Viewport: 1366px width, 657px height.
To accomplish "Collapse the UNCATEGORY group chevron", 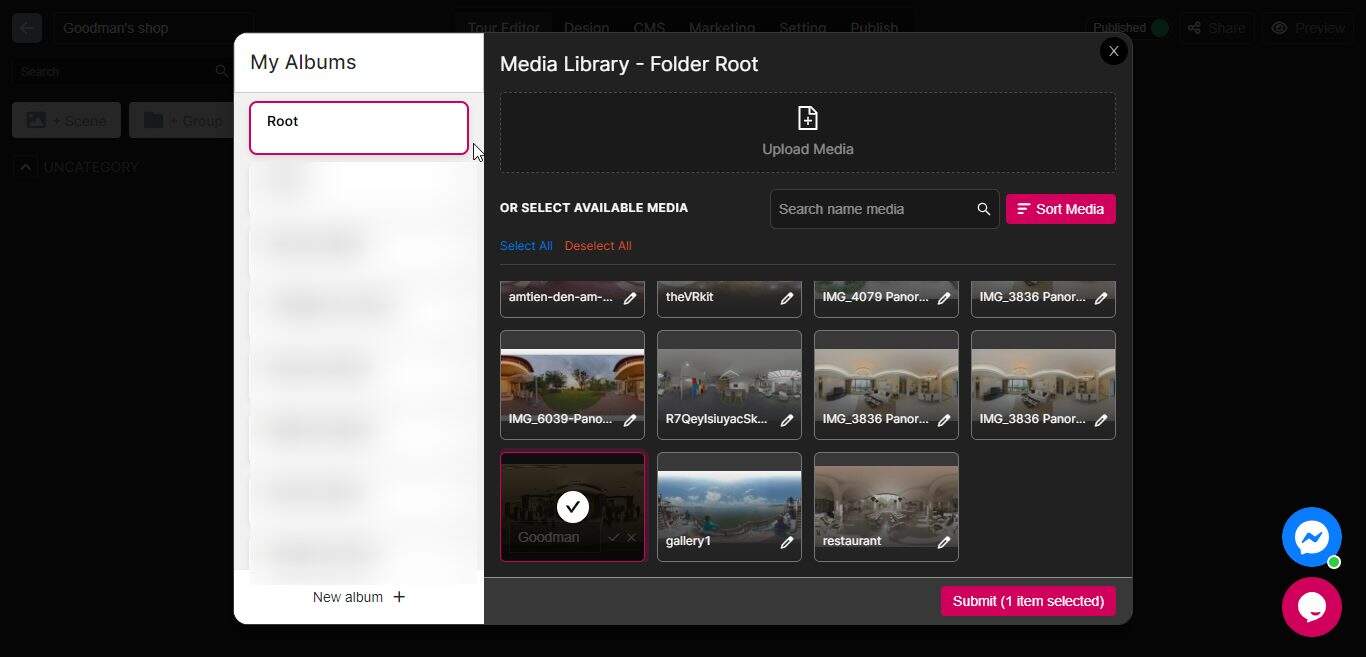I will (x=26, y=167).
